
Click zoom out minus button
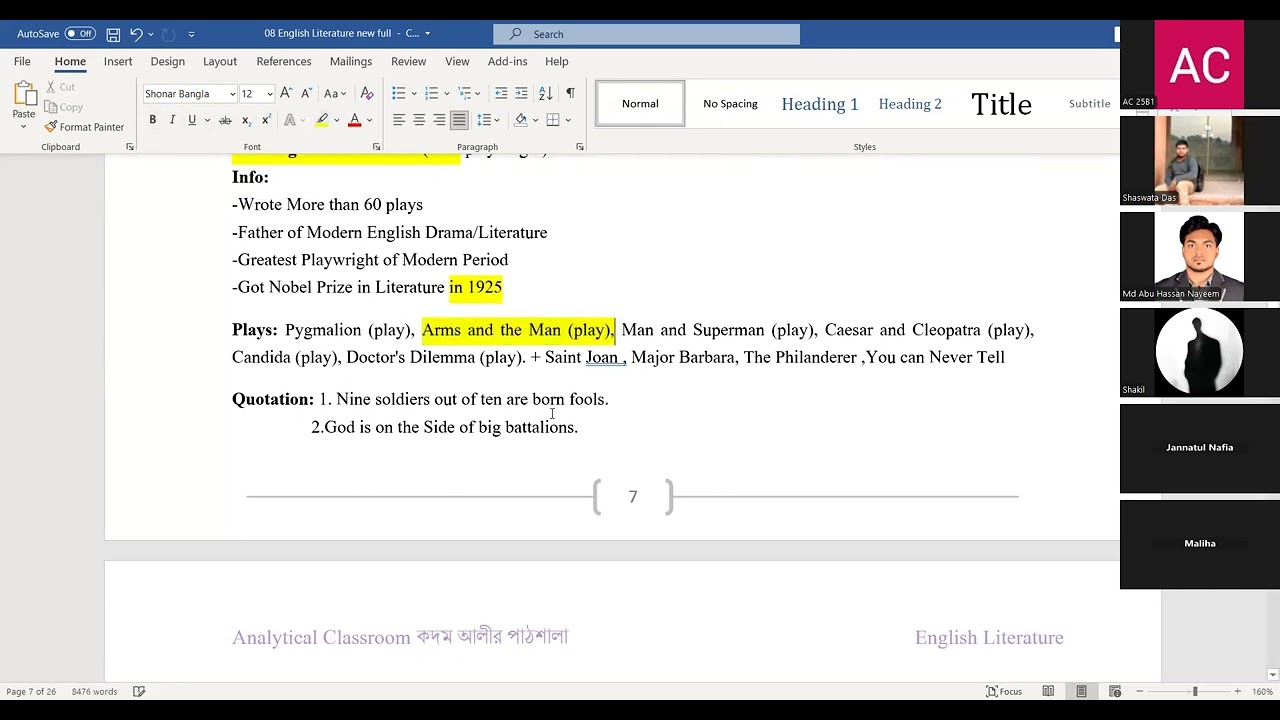tap(1141, 691)
